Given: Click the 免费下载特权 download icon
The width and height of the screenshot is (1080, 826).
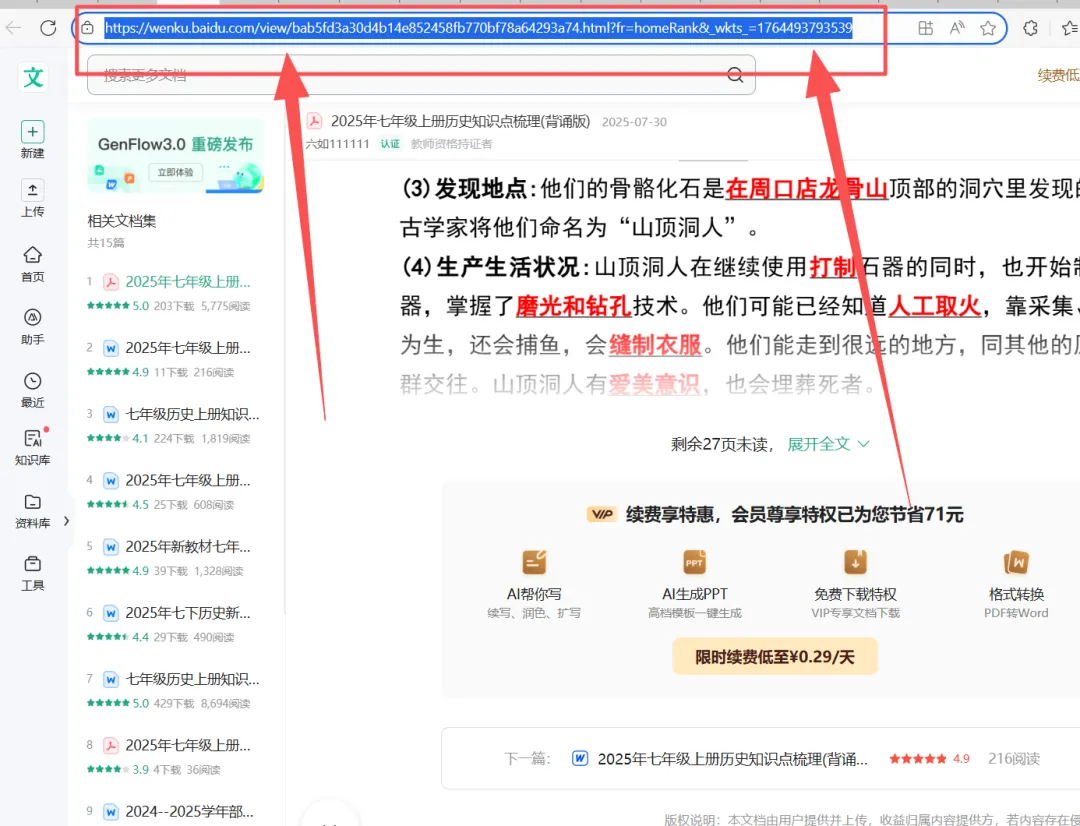Looking at the screenshot, I should (855, 561).
